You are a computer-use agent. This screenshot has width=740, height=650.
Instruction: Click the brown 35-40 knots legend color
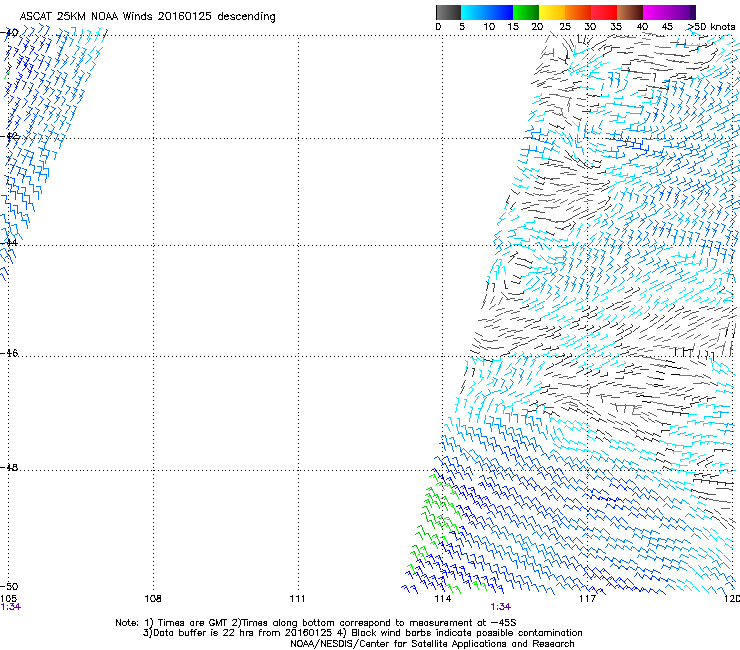pyautogui.click(x=630, y=12)
